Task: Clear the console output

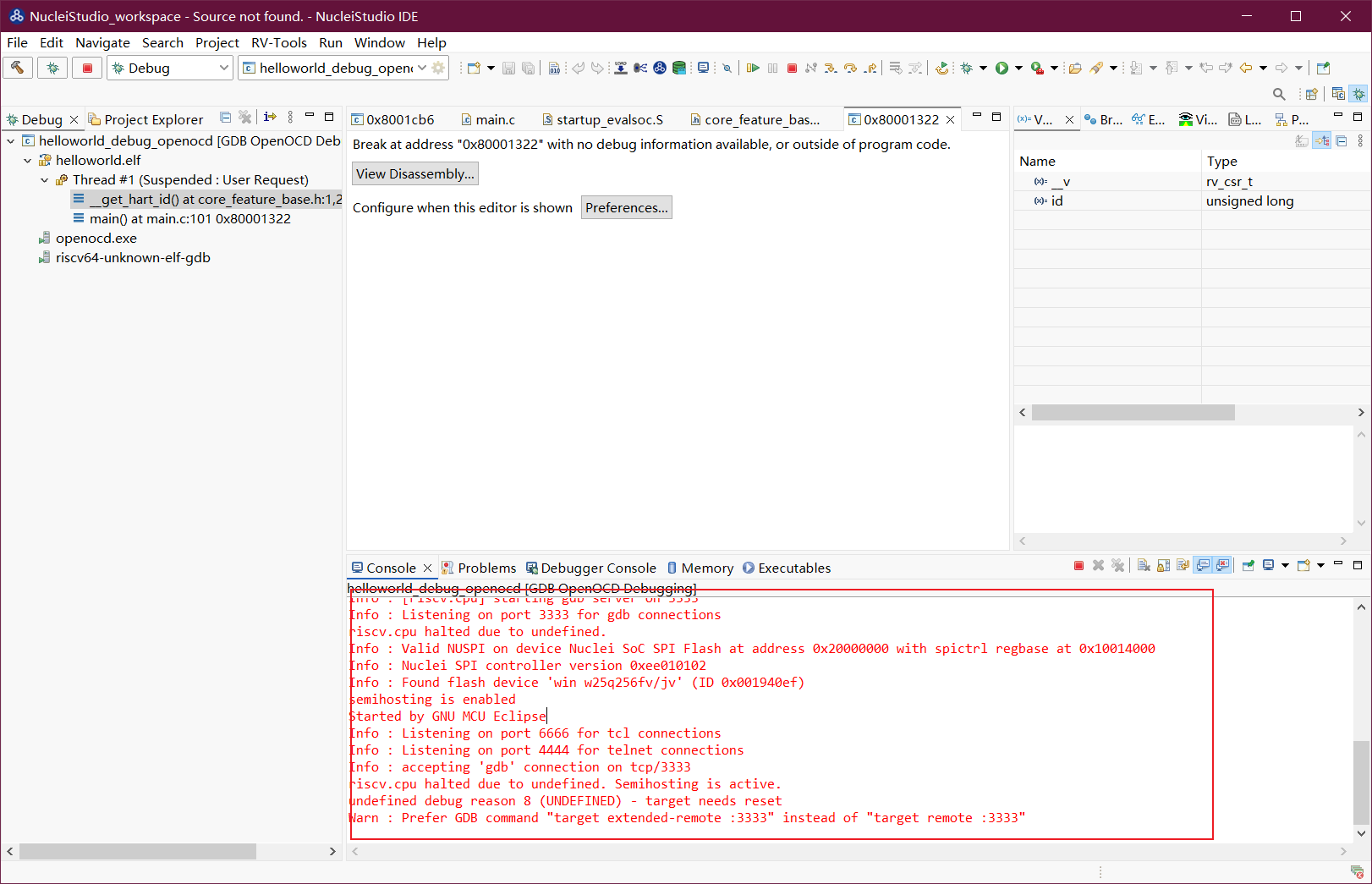Action: [1144, 566]
